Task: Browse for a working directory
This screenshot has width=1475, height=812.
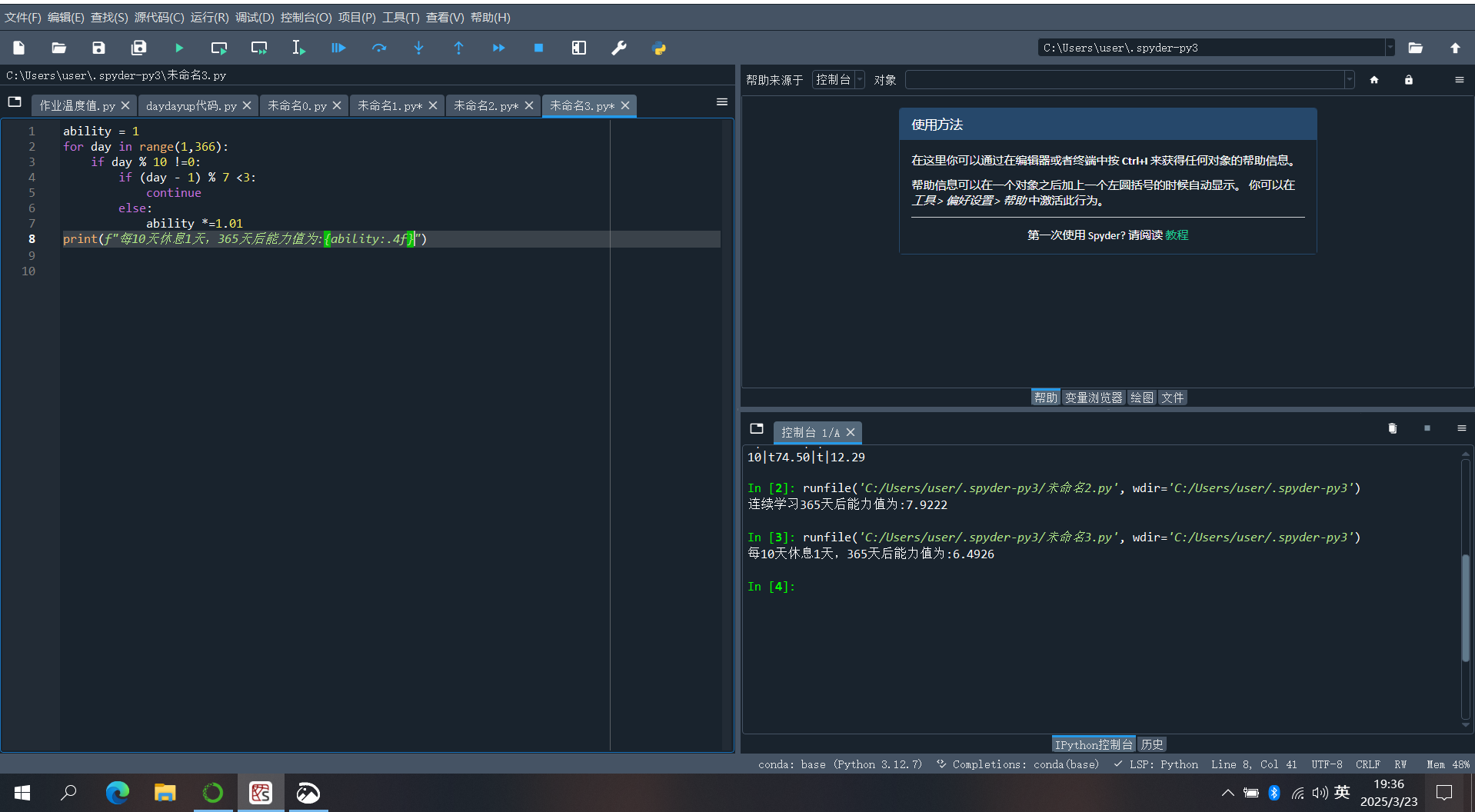Action: [1416, 48]
